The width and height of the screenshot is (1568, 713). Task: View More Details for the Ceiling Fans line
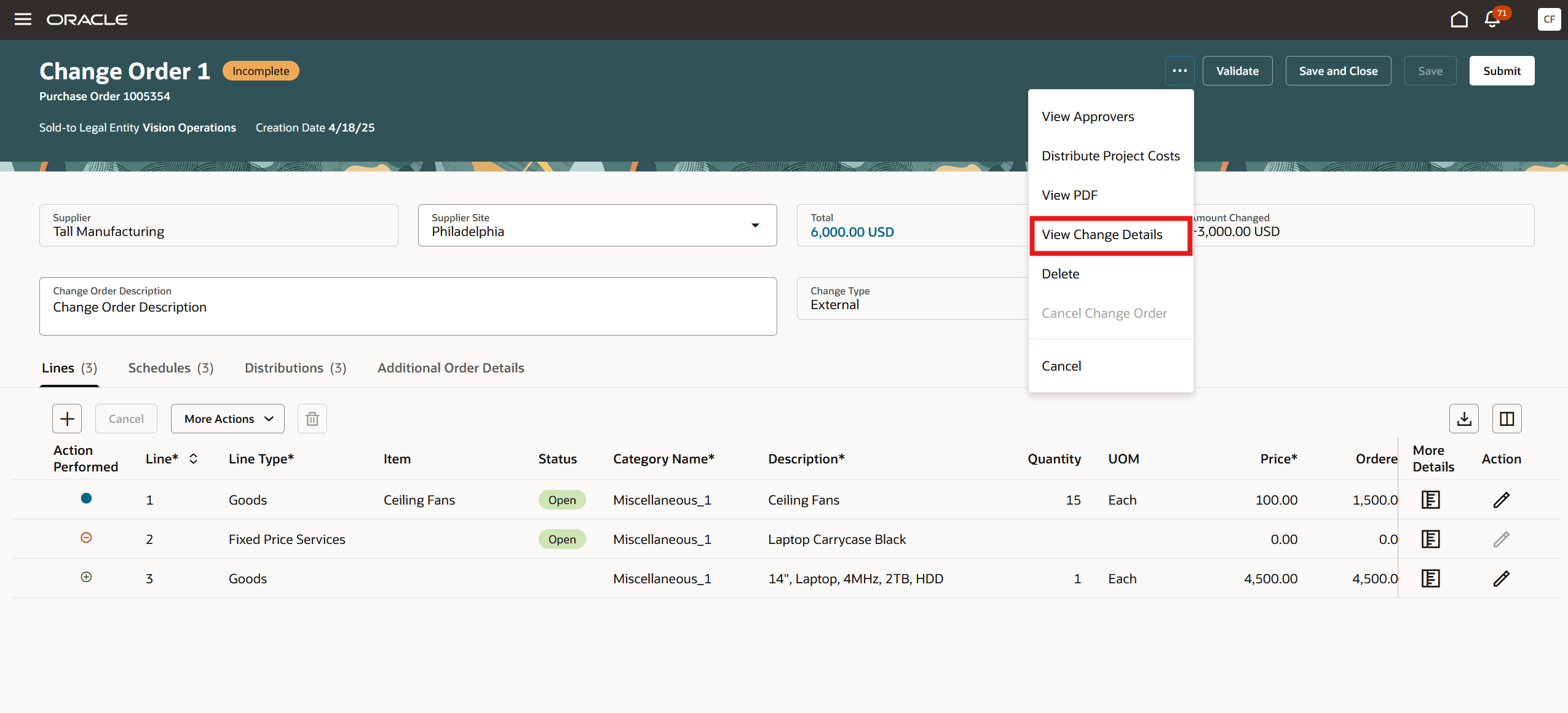click(1431, 499)
